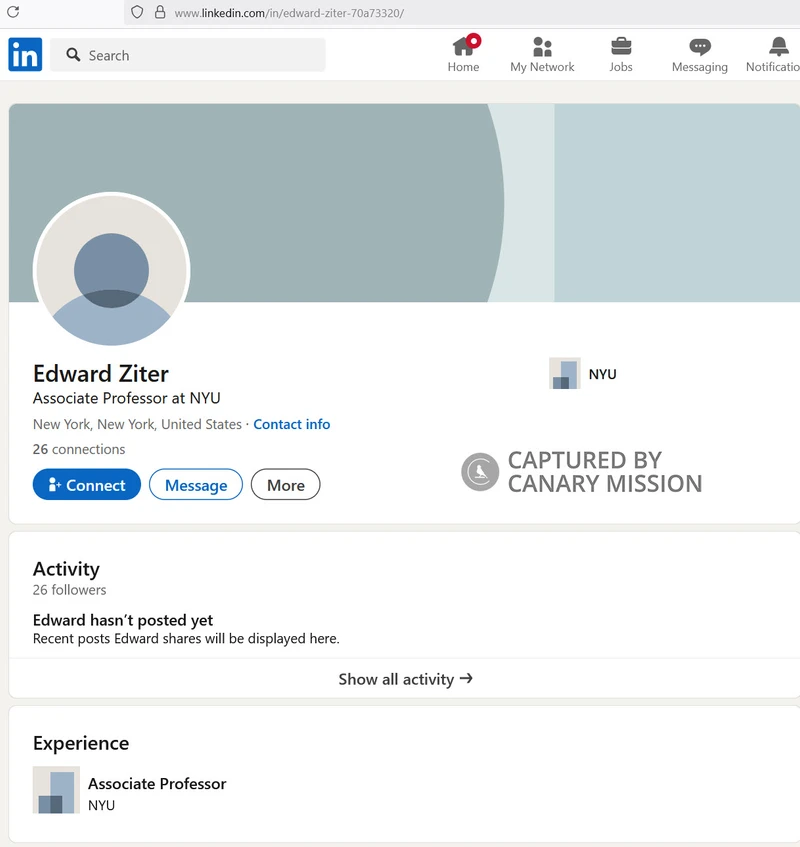800x847 pixels.
Task: Click Show all activity link
Action: [405, 679]
